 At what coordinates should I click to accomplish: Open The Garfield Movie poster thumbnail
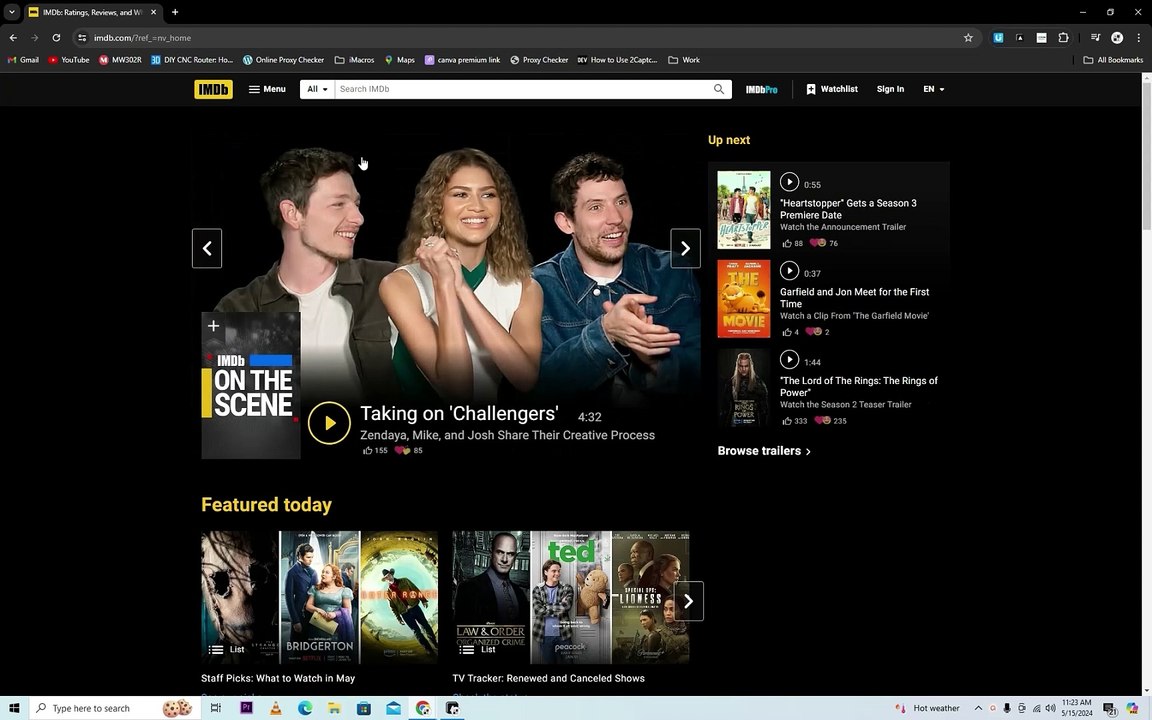click(744, 299)
